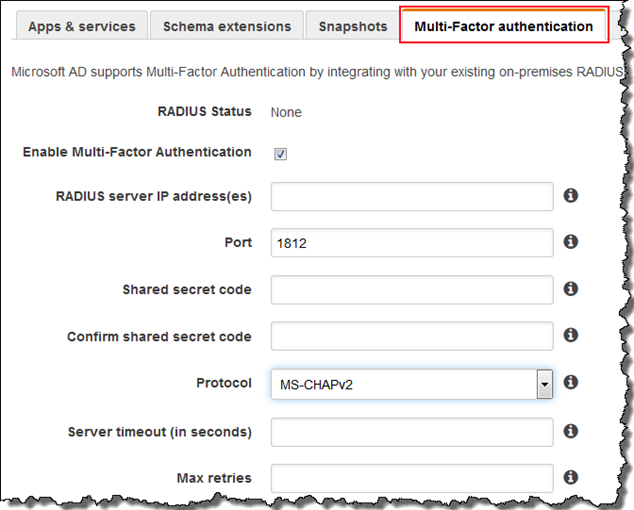Uncheck Enable Multi-Factor Authentication checkbox
Image resolution: width=634 pixels, height=510 pixels.
281,154
